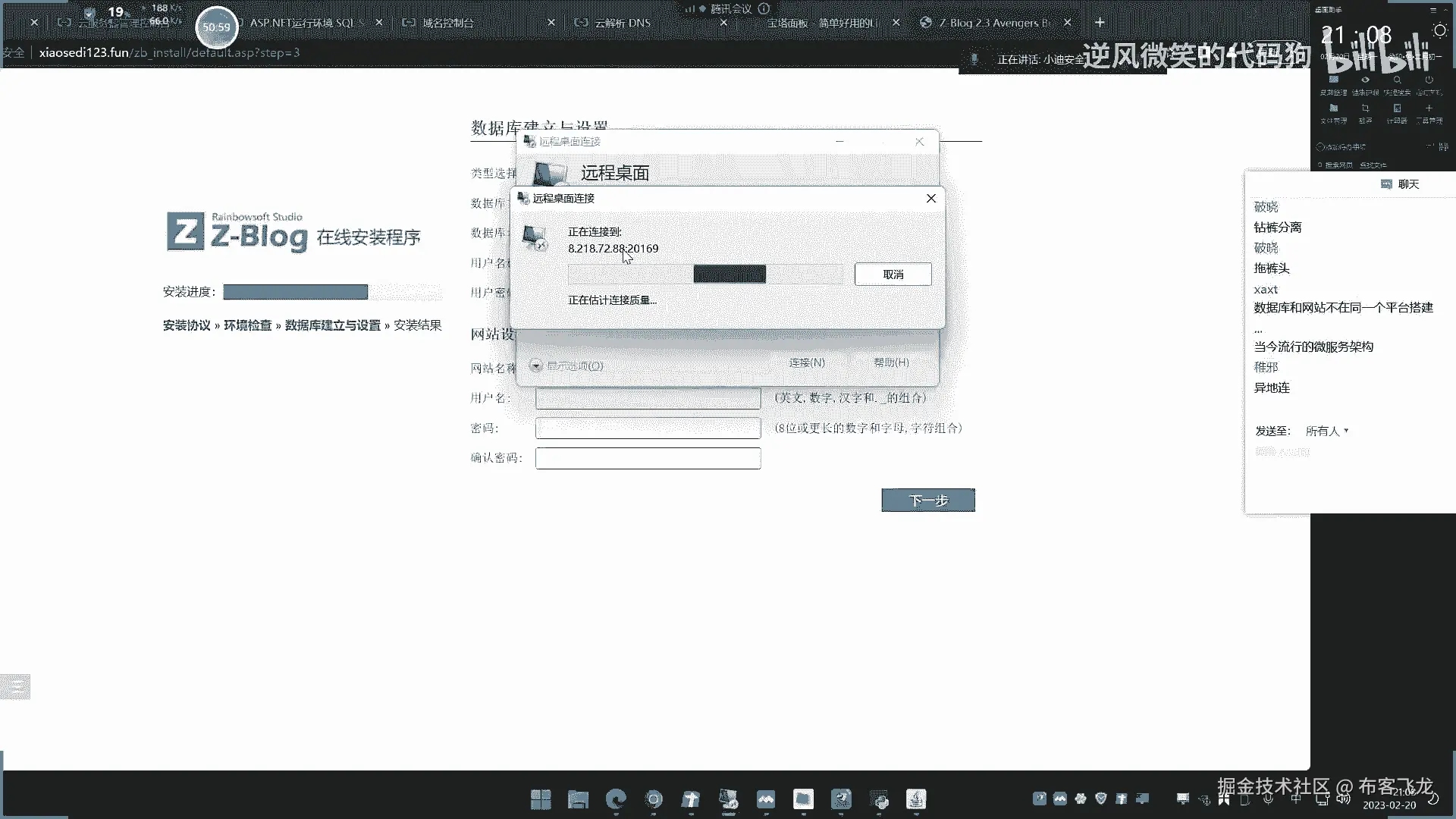Open the 发送至 所有人 recipient dropdown
This screenshot has height=819, width=1456.
click(x=1327, y=431)
